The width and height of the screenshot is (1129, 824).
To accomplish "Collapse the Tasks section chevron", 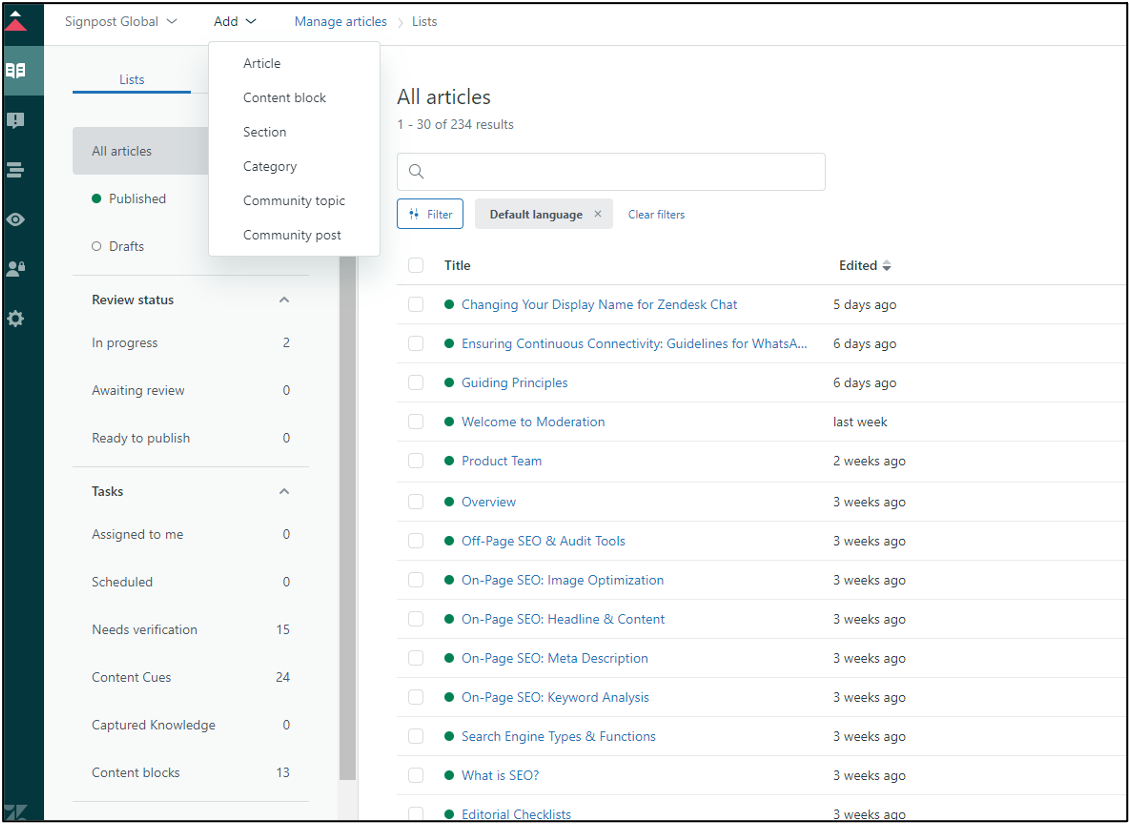I will click(284, 492).
